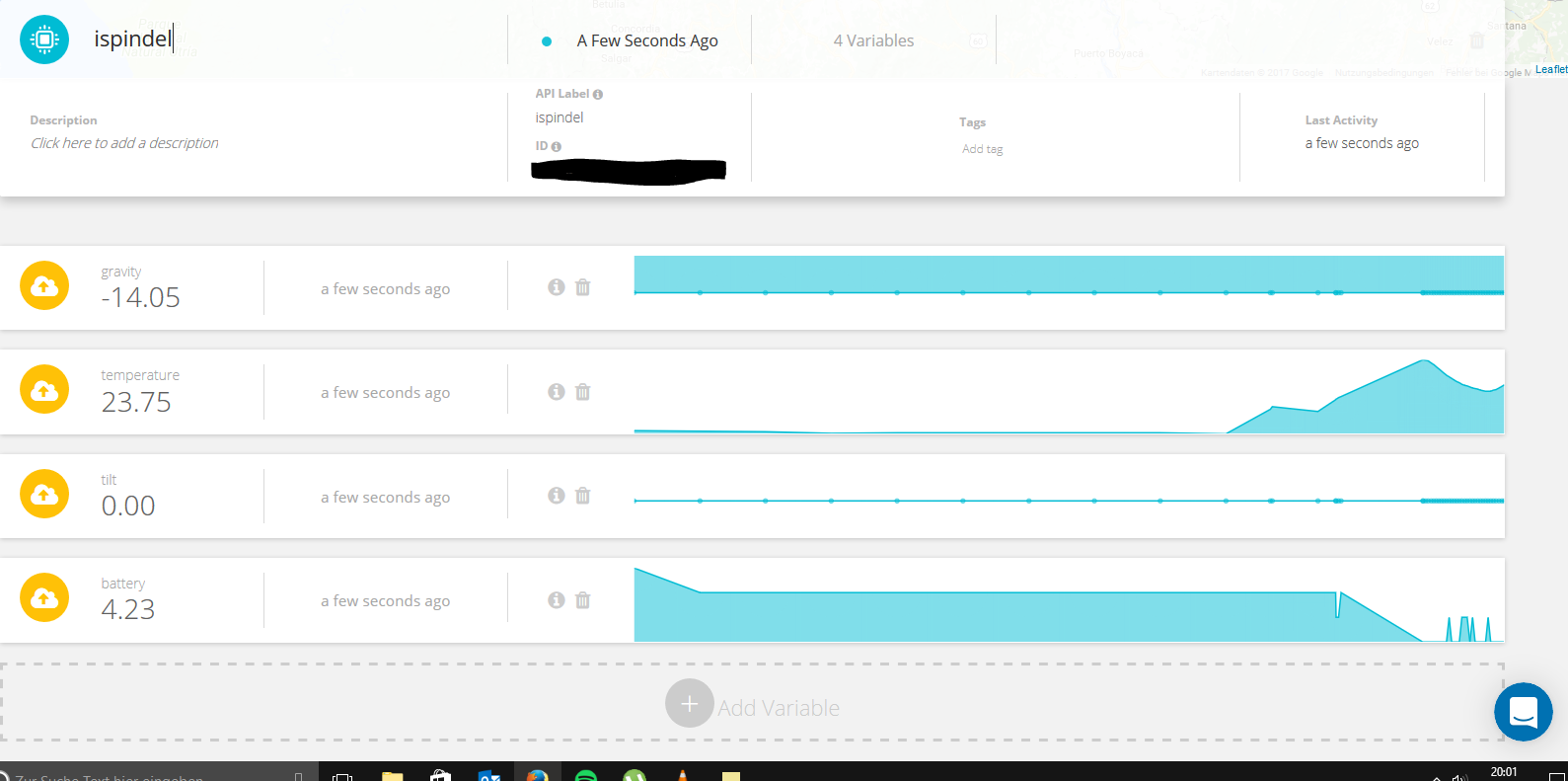Click the API Label info icon
Image resolution: width=1568 pixels, height=781 pixels.
click(x=598, y=95)
